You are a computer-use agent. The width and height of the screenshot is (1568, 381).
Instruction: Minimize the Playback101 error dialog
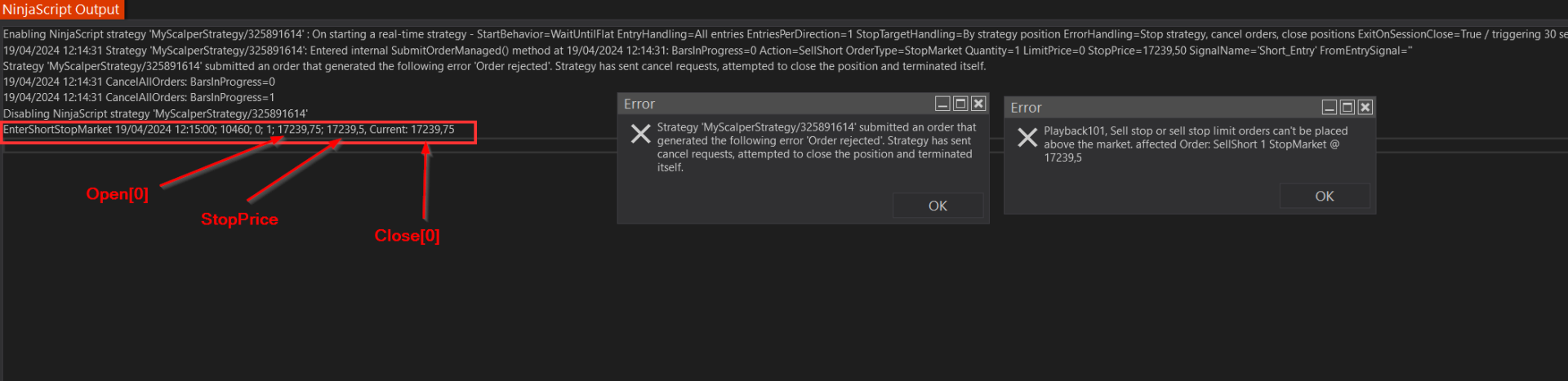pyautogui.click(x=1330, y=107)
